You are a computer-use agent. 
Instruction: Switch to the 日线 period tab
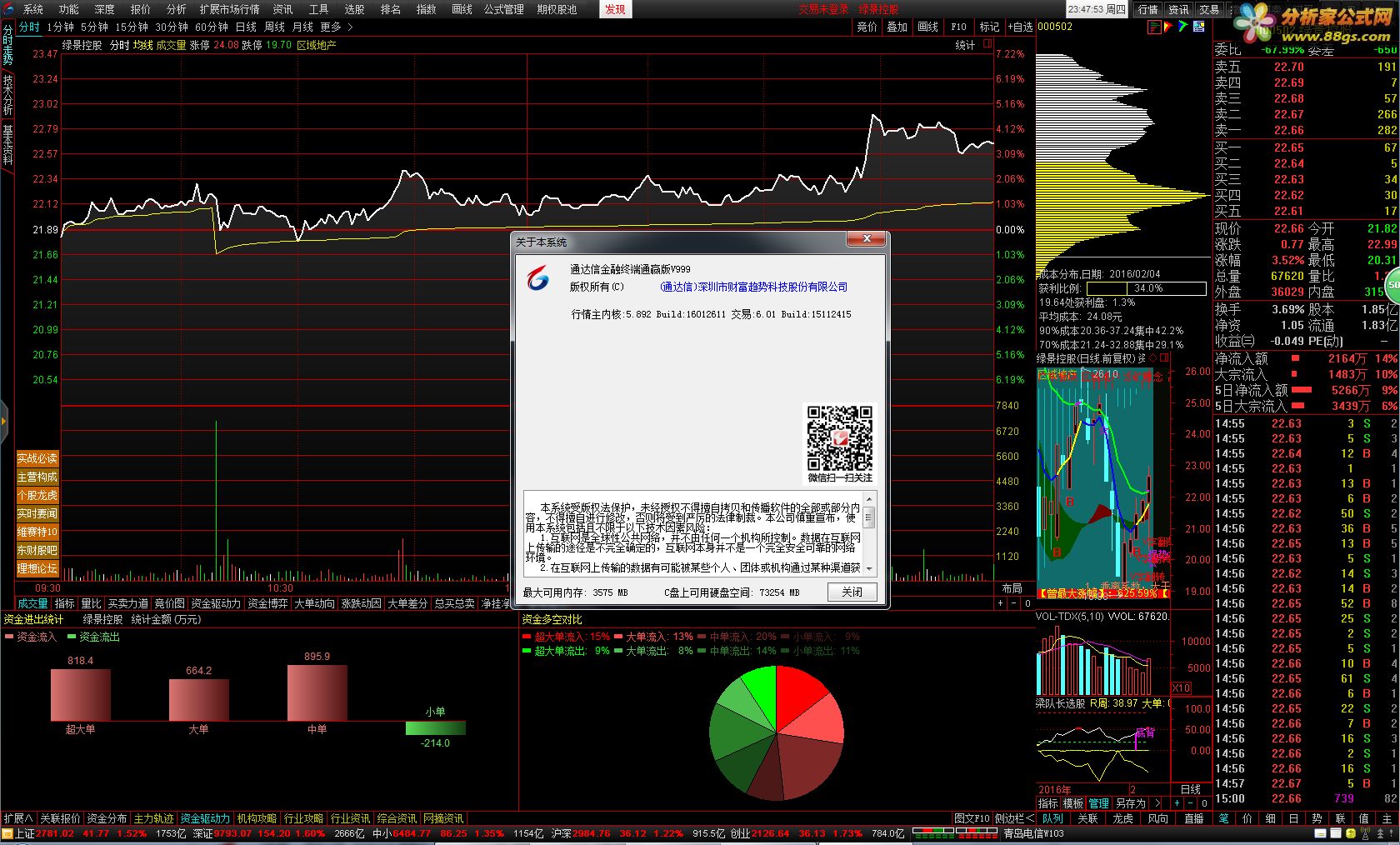[x=246, y=27]
